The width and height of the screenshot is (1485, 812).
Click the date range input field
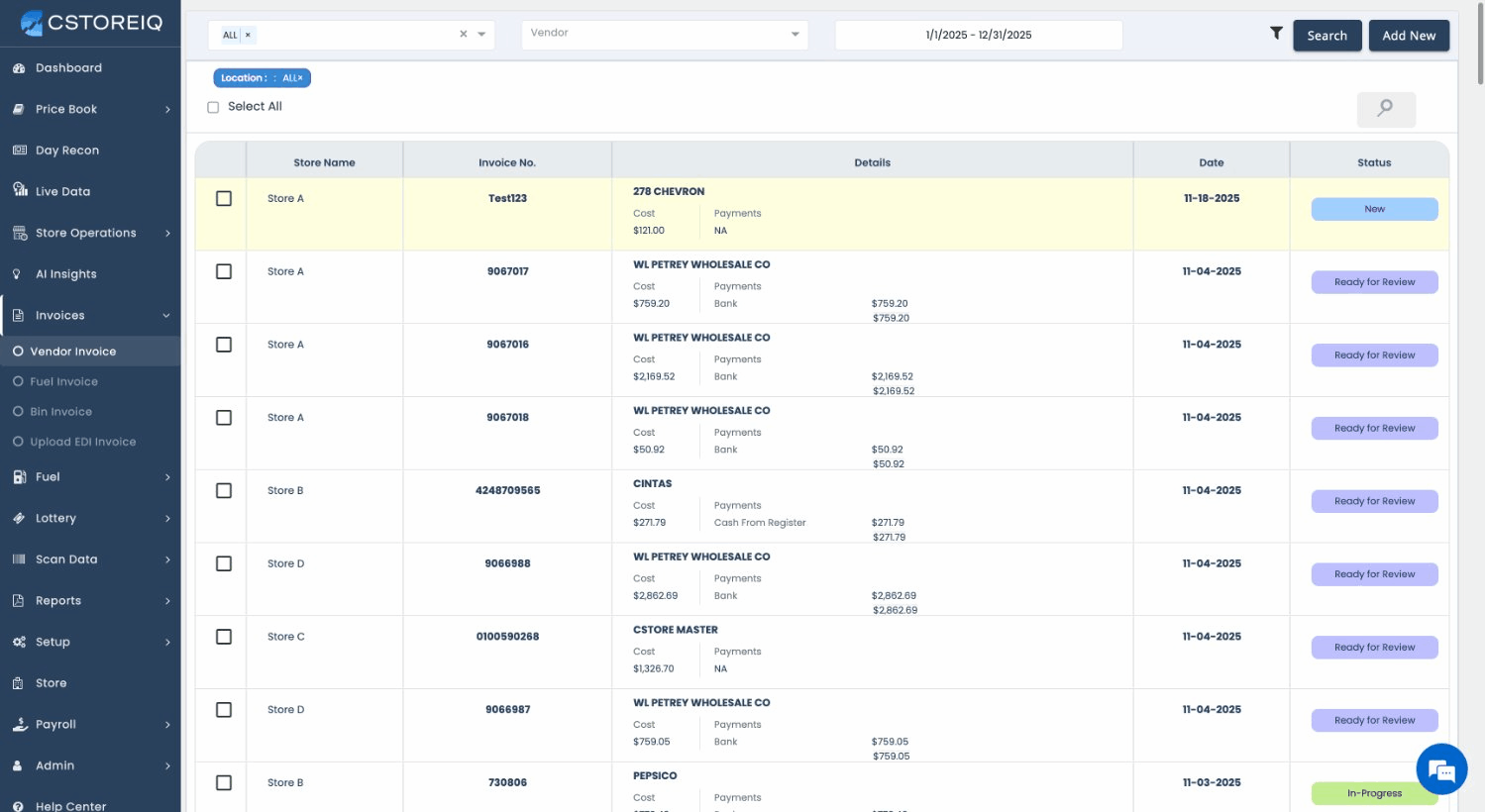coord(978,35)
